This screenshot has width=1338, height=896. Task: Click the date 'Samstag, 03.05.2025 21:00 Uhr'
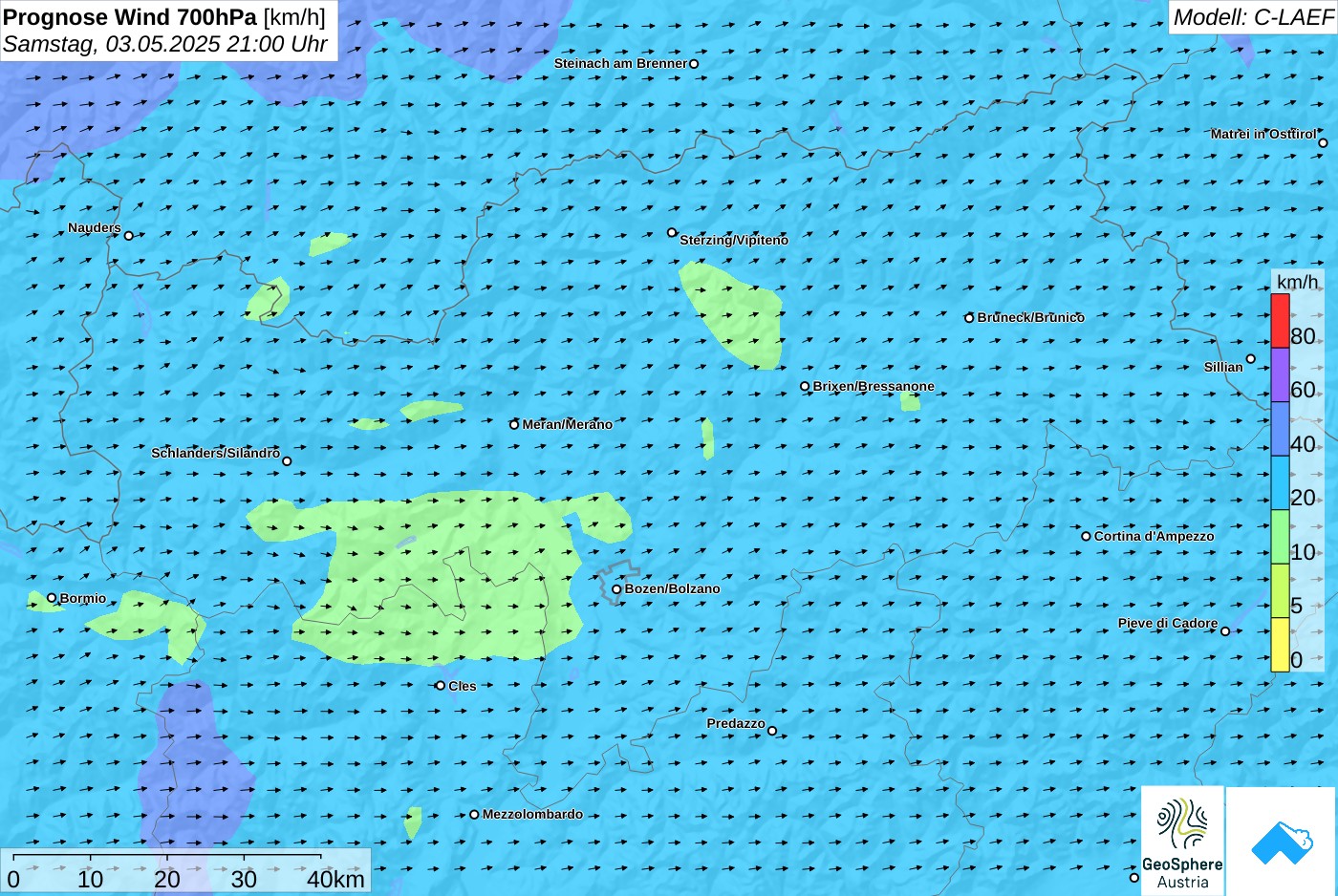point(165,44)
